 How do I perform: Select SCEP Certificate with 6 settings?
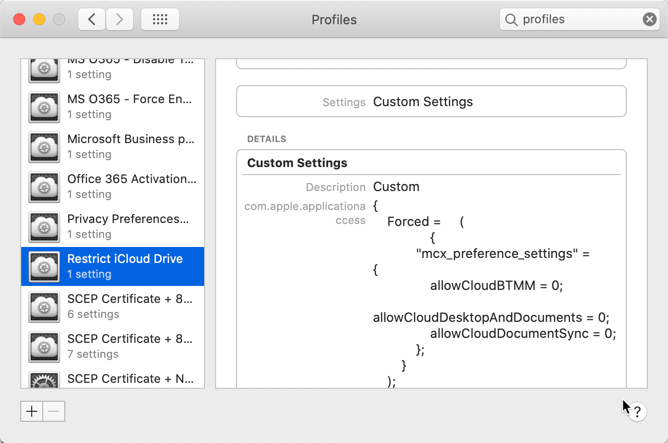(x=130, y=306)
